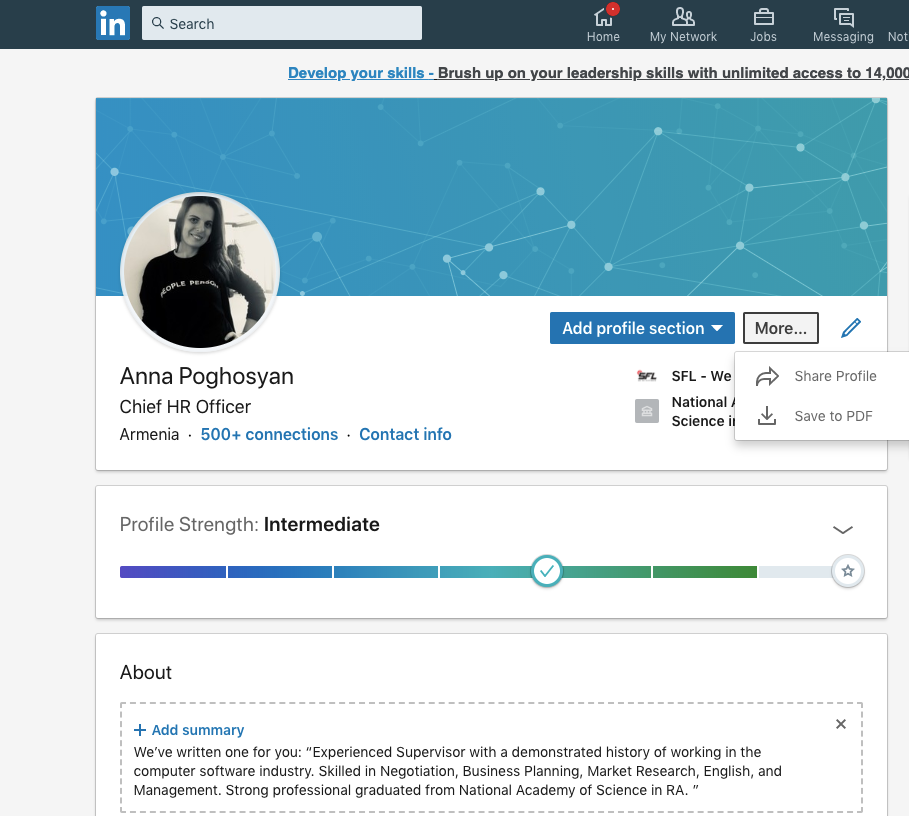Screen dimensions: 909x816
Task: Click the pencil icon to edit the profile intro
Action: click(850, 327)
